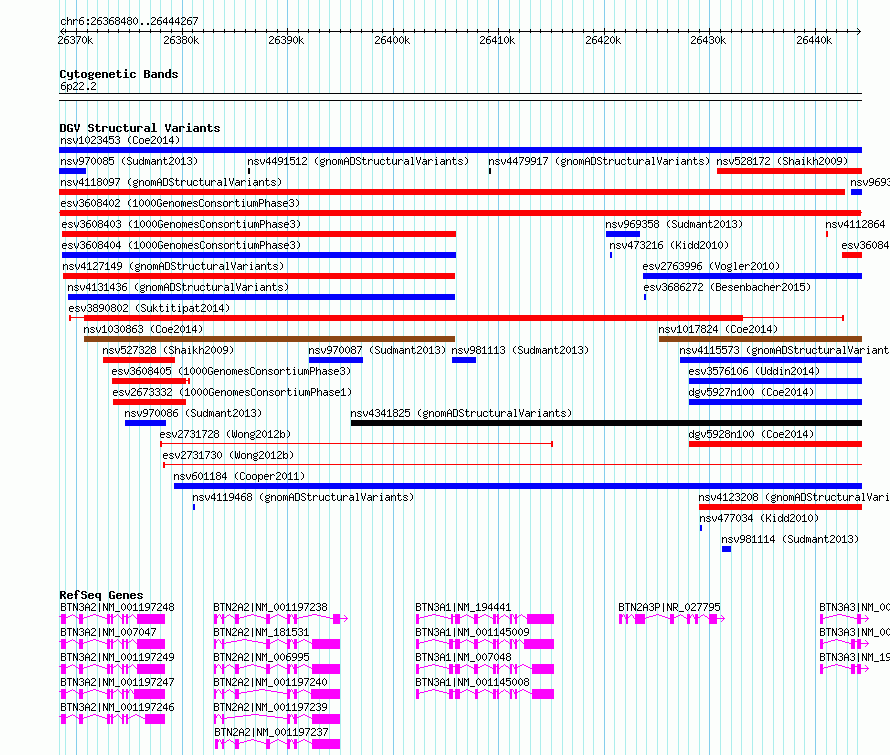Open BTN3A2 NM_001197247 transcript label
890x755 pixels.
click(x=117, y=682)
